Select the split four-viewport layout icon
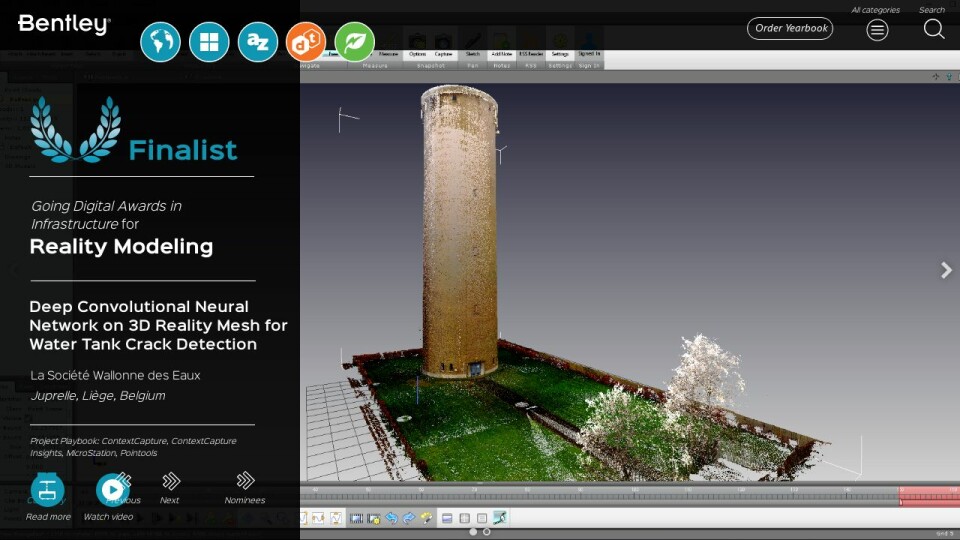The width and height of the screenshot is (960, 540). pos(465,518)
